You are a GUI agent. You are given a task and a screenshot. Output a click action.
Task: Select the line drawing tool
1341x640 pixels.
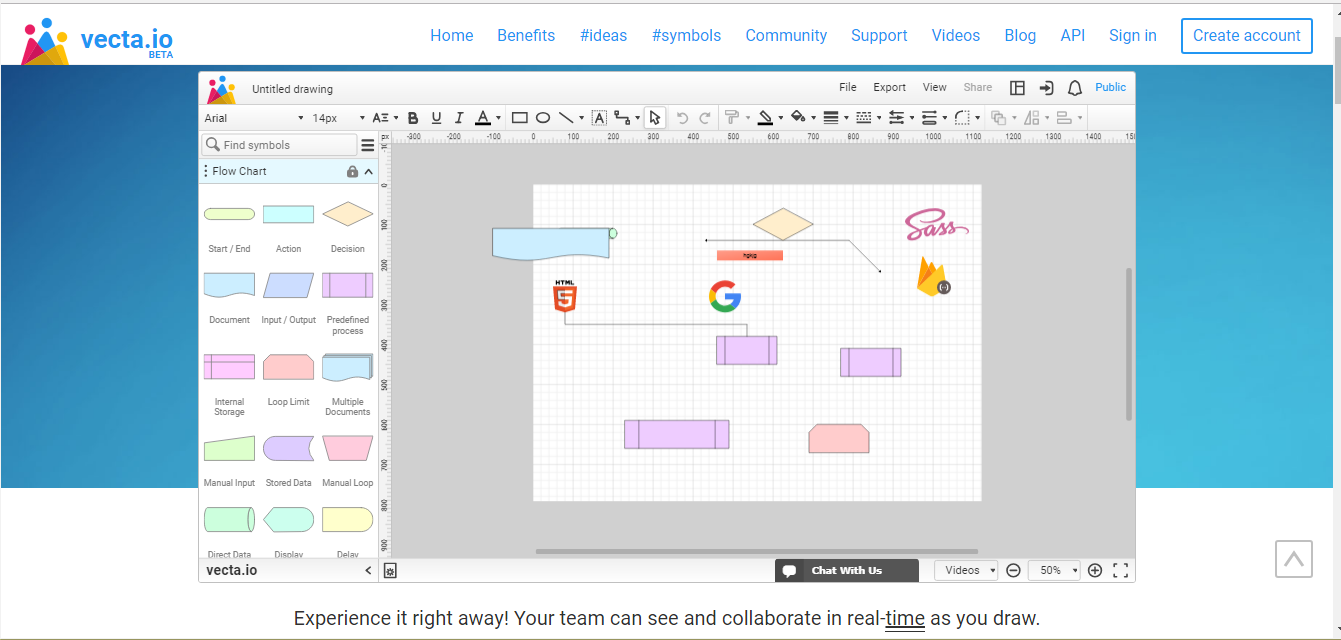point(566,118)
